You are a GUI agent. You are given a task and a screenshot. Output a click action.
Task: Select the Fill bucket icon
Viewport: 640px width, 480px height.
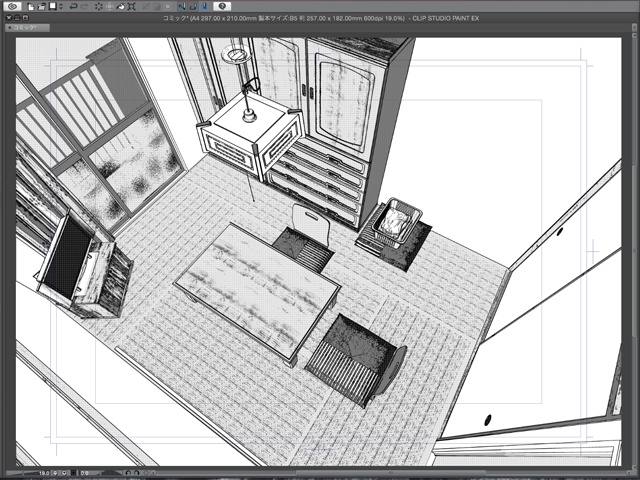coord(120,7)
